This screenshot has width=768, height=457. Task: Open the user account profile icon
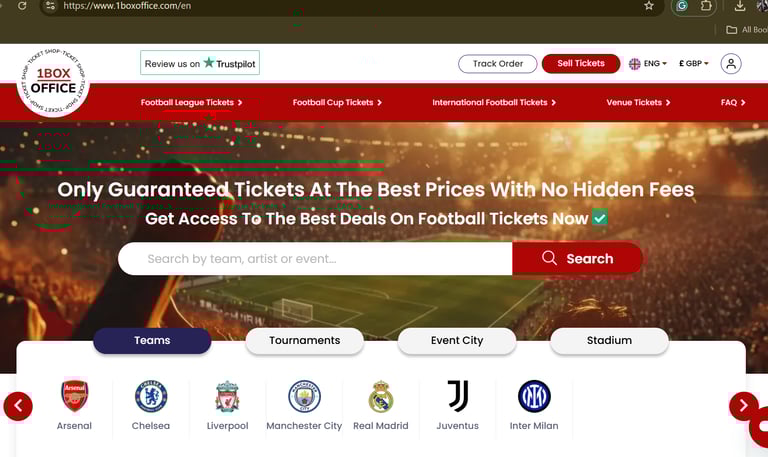pyautogui.click(x=731, y=64)
